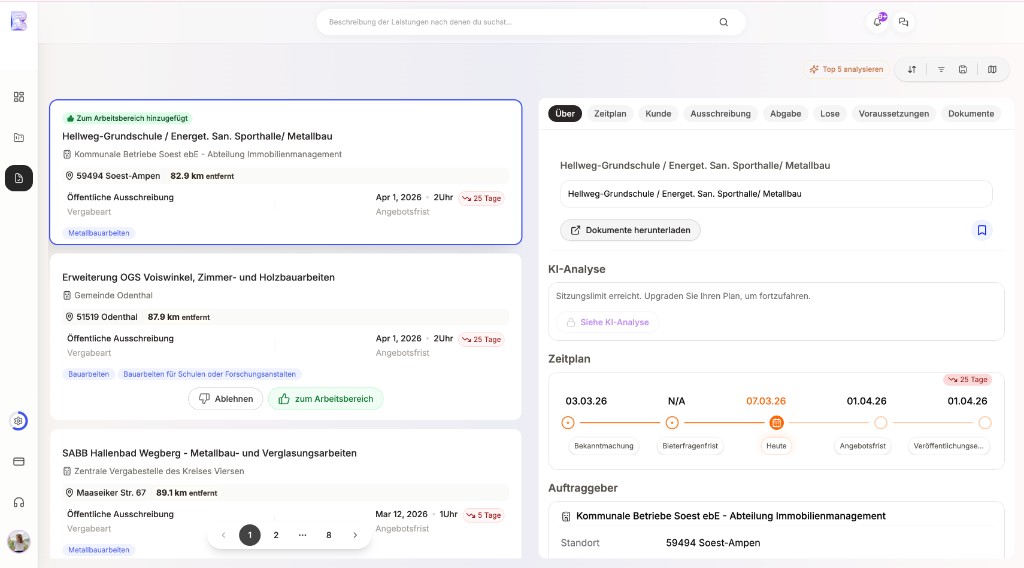Open the billing card icon in sidebar
1024x568 pixels.
coord(19,462)
